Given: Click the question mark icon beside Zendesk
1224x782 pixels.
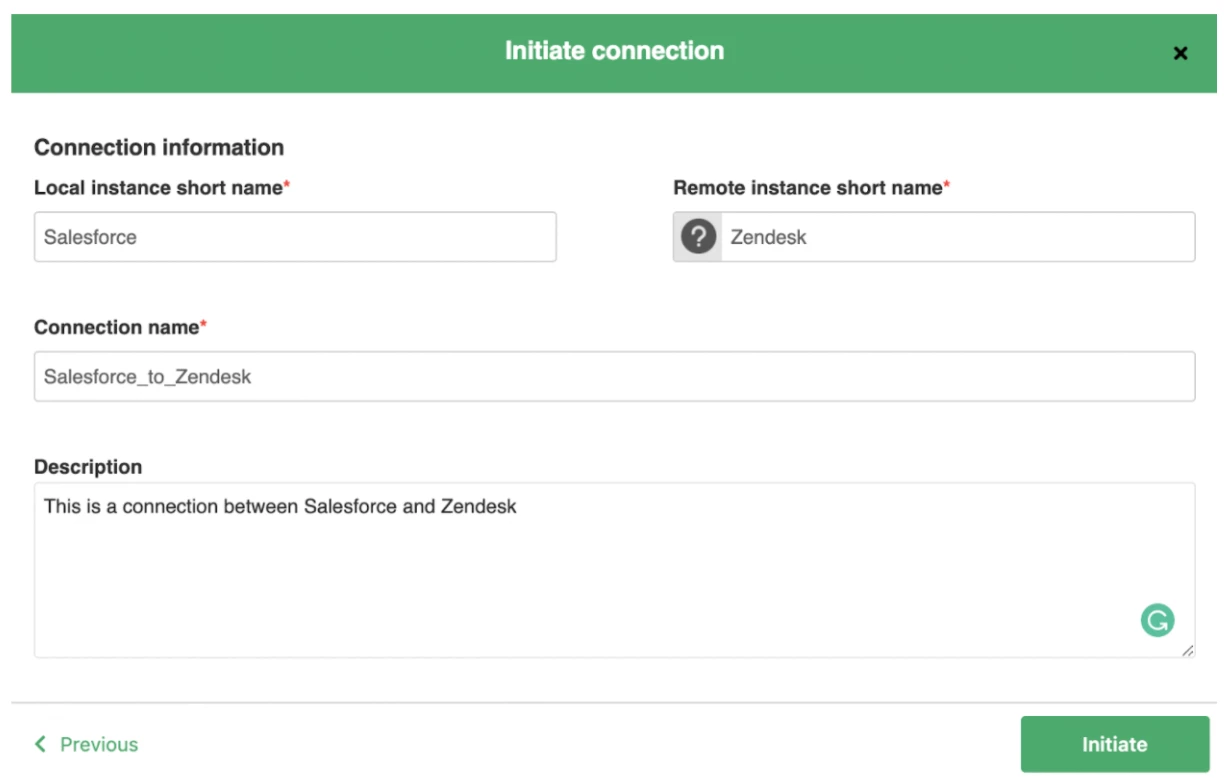Looking at the screenshot, I should 699,237.
